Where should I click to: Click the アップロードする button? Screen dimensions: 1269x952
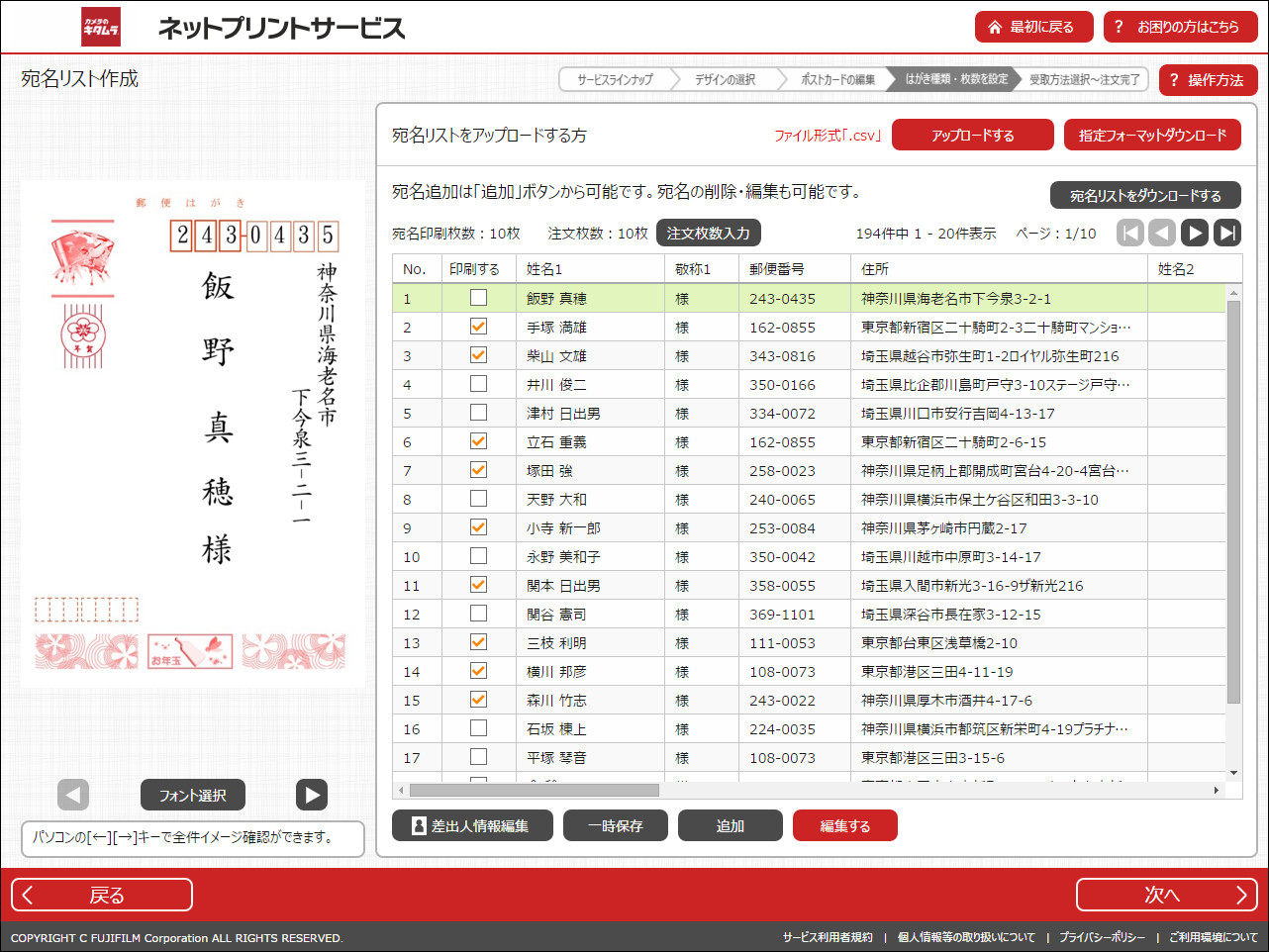click(x=973, y=135)
